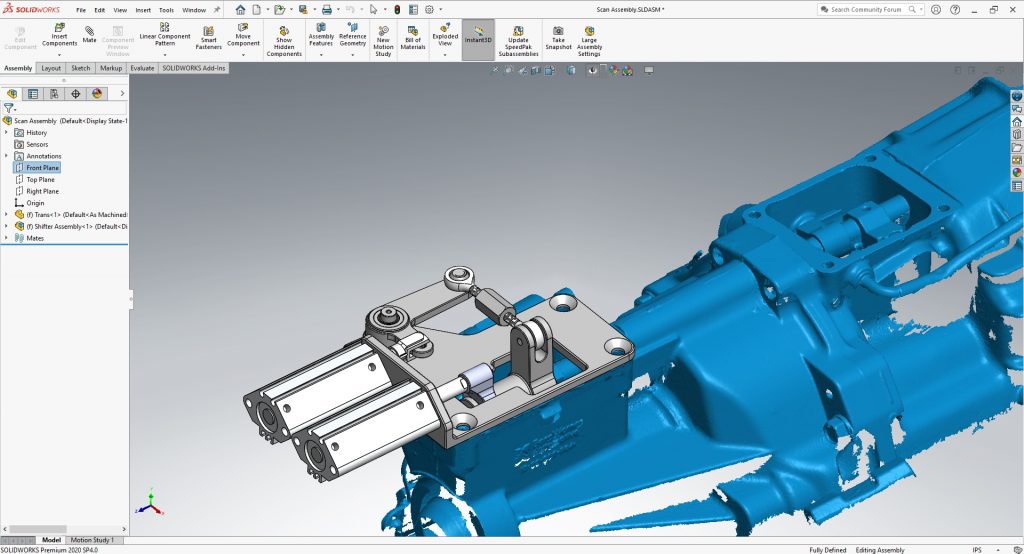Screen dimensions: 1024x554
Task: Toggle Instant3D mode
Action: point(478,38)
